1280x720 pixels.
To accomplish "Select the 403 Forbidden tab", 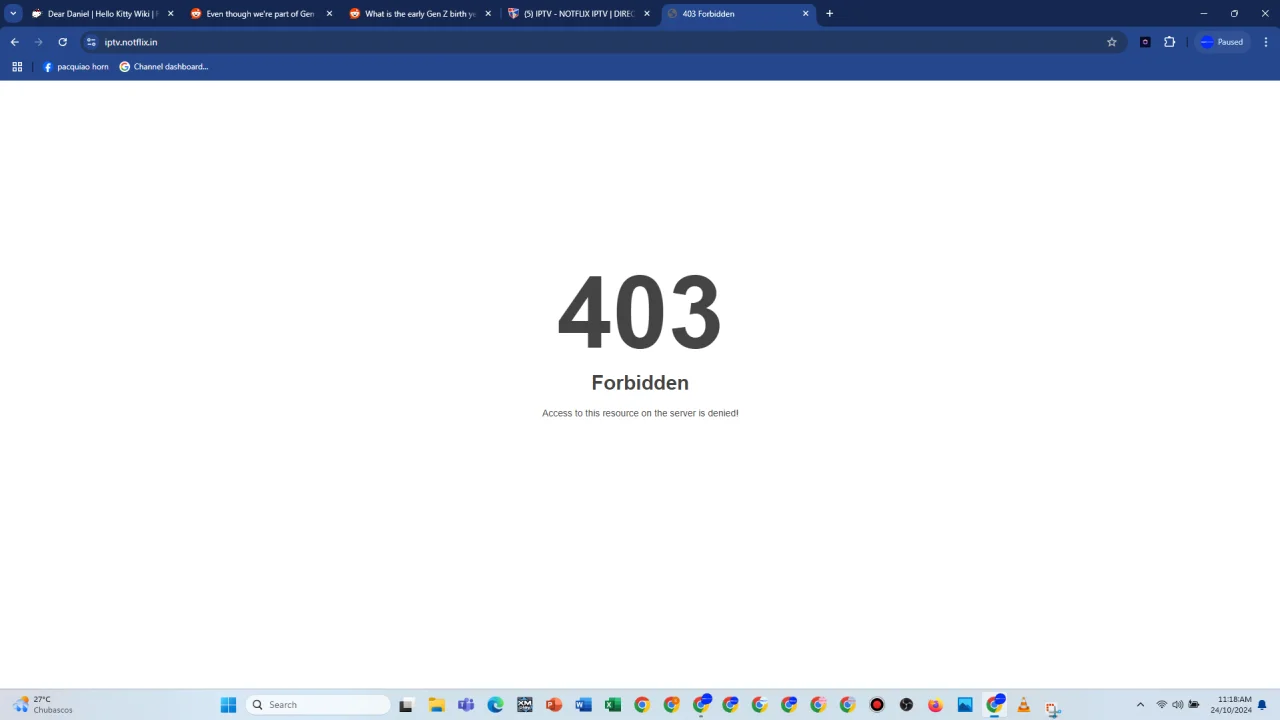I will [738, 14].
